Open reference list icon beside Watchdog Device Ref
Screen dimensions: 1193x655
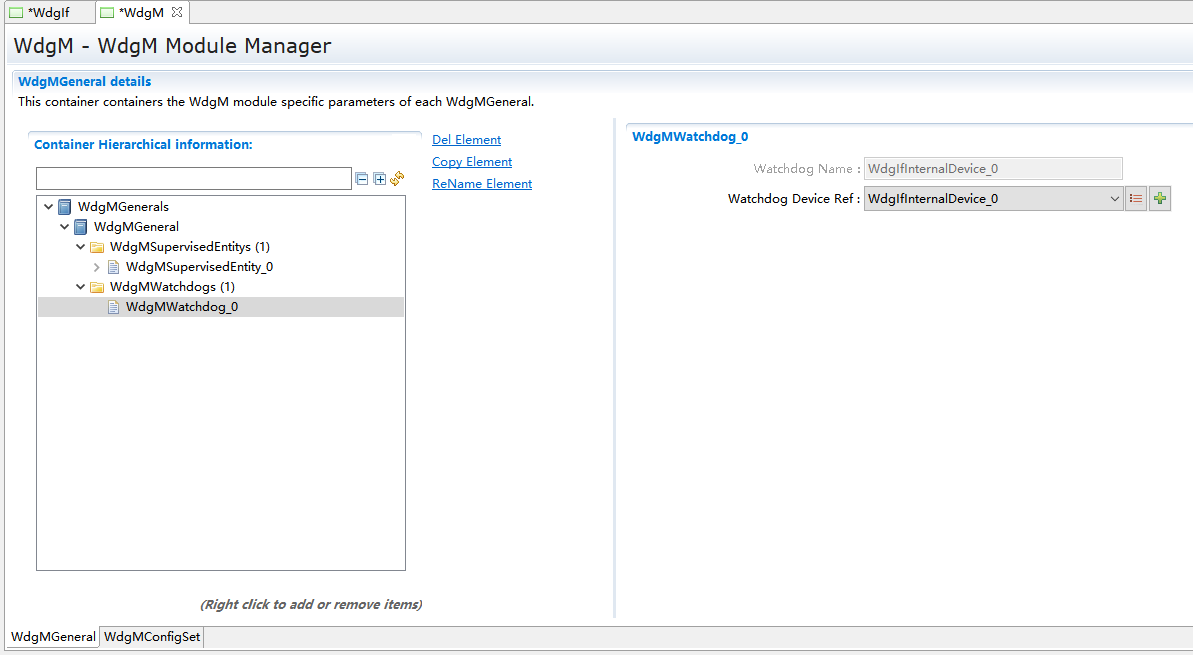coord(1136,199)
